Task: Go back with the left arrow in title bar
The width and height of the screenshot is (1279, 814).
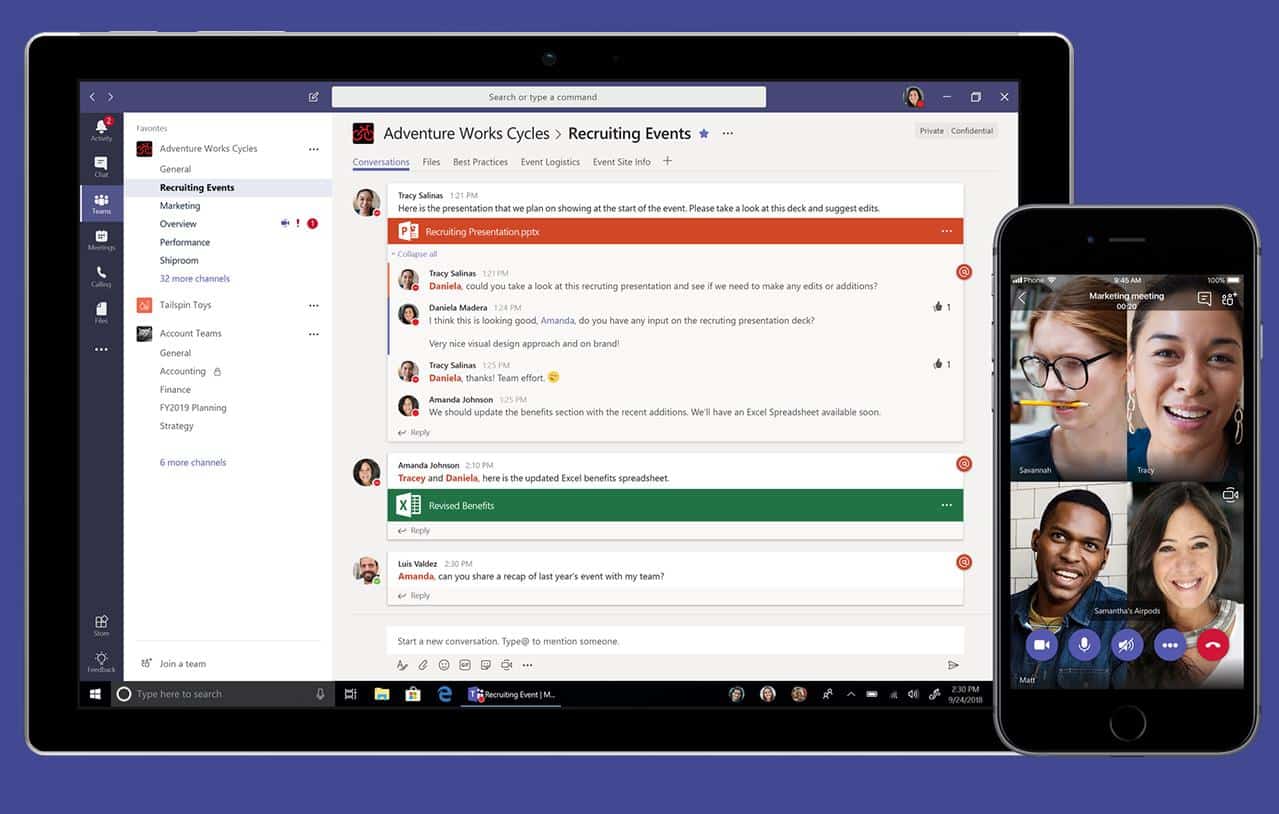Action: 92,97
